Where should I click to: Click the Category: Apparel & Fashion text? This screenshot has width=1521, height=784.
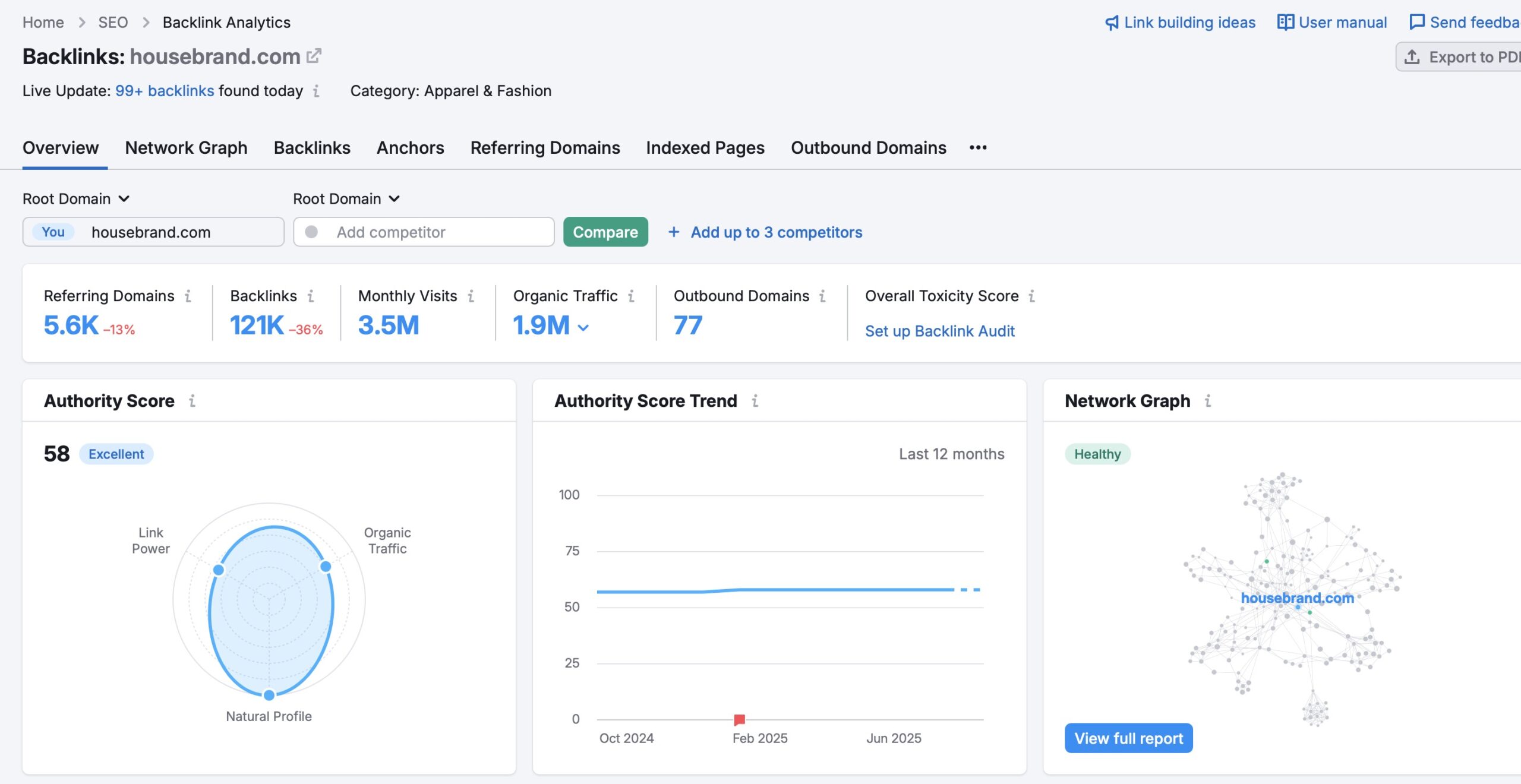(x=450, y=91)
